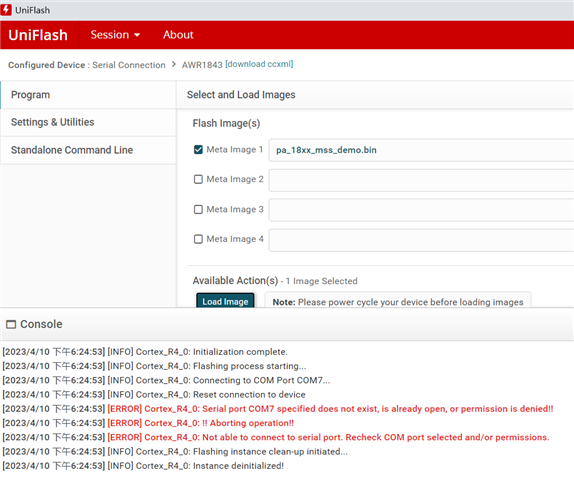Screen dimensions: 574x480
Task: Uncheck the Meta Image 1 checkbox
Action: 198,150
